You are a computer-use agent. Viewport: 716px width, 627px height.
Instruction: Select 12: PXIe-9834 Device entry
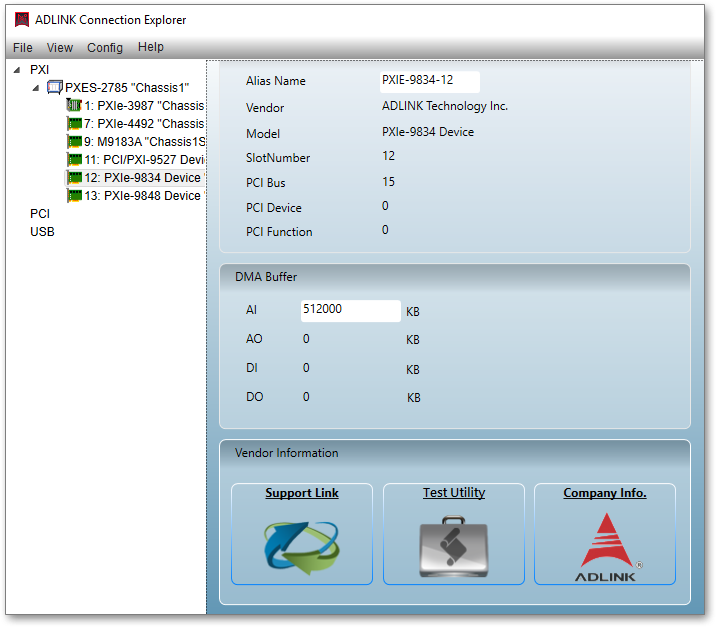pyautogui.click(x=142, y=178)
